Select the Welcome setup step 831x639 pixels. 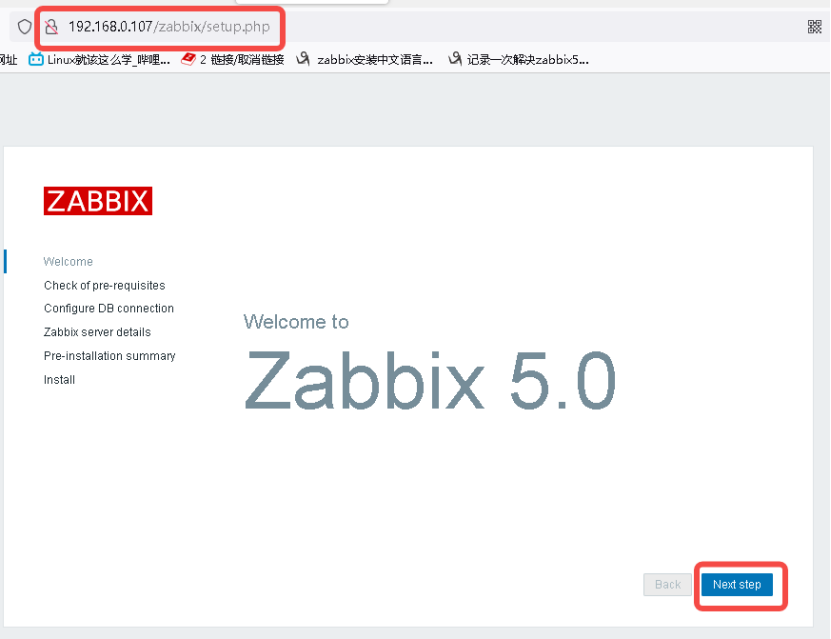point(68,262)
